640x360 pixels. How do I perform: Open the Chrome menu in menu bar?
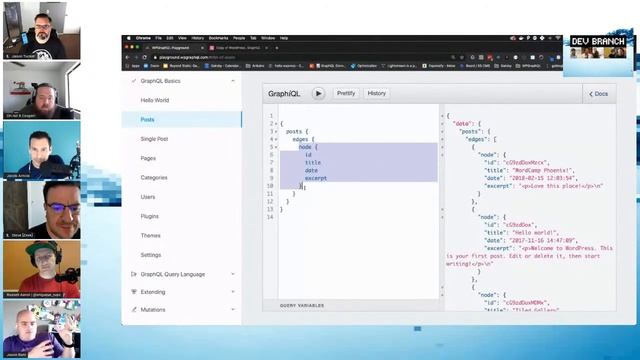[143, 38]
